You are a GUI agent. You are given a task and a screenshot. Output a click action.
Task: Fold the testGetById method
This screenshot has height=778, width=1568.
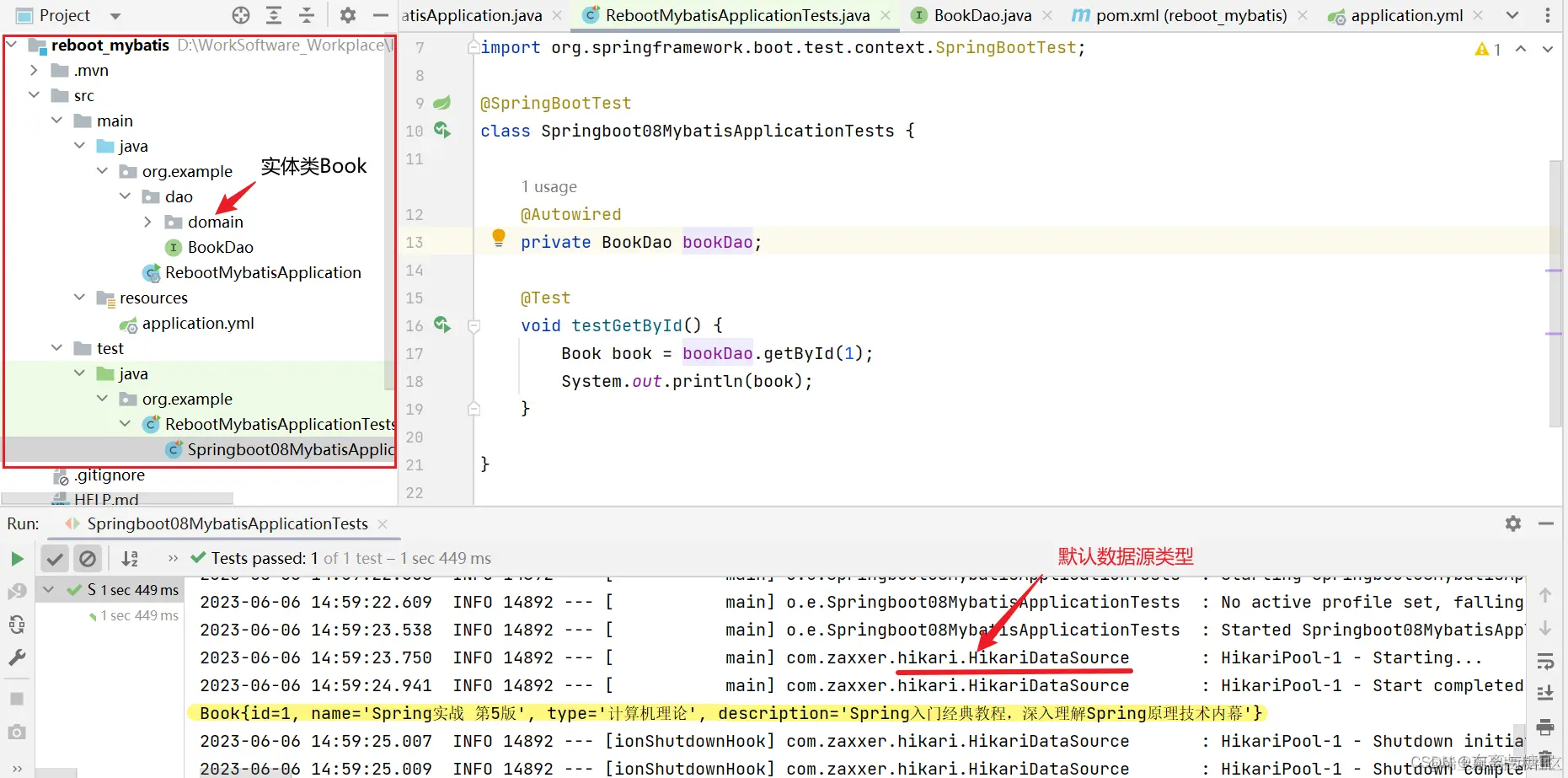pos(474,325)
